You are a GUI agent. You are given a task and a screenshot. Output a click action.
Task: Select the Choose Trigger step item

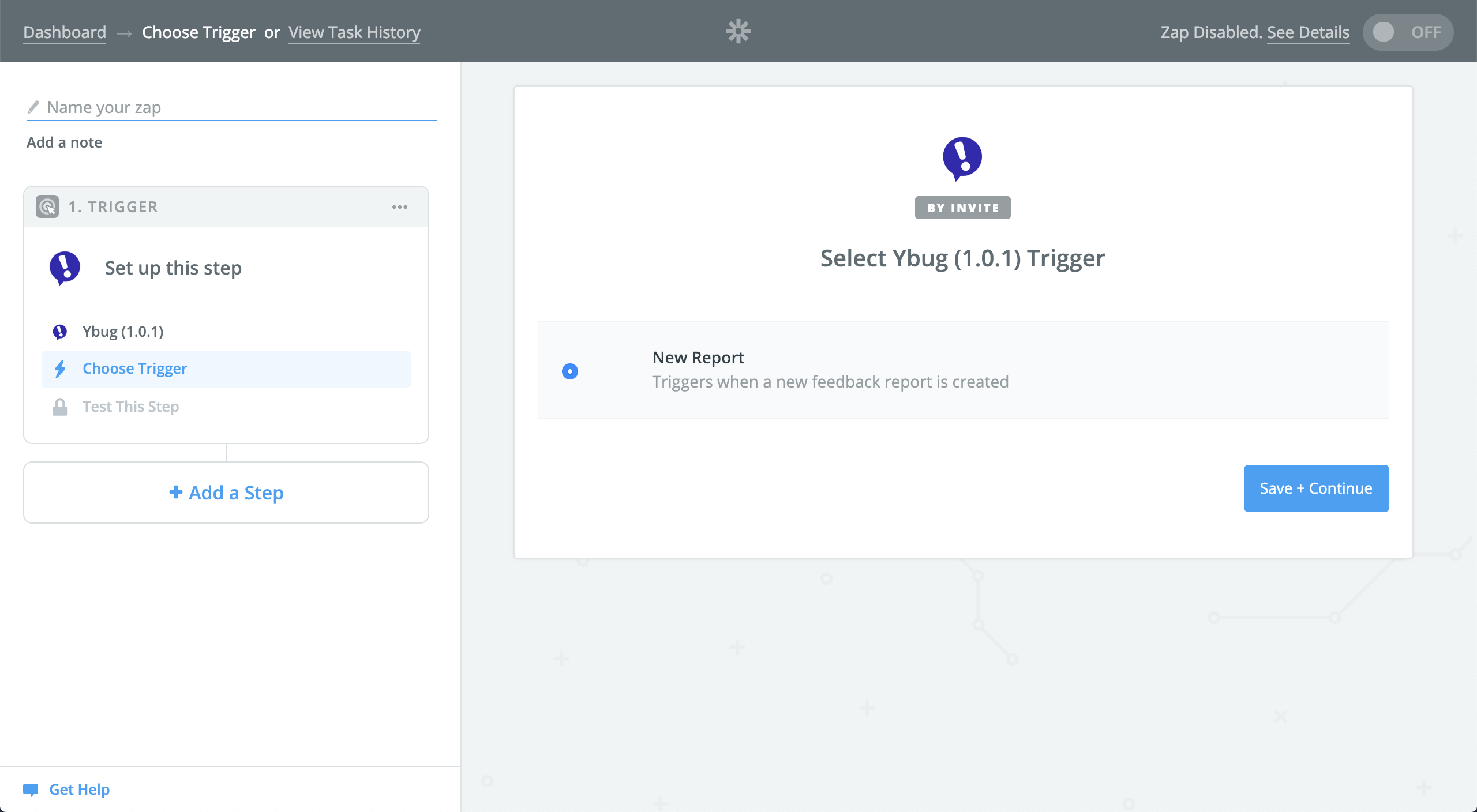pos(226,369)
